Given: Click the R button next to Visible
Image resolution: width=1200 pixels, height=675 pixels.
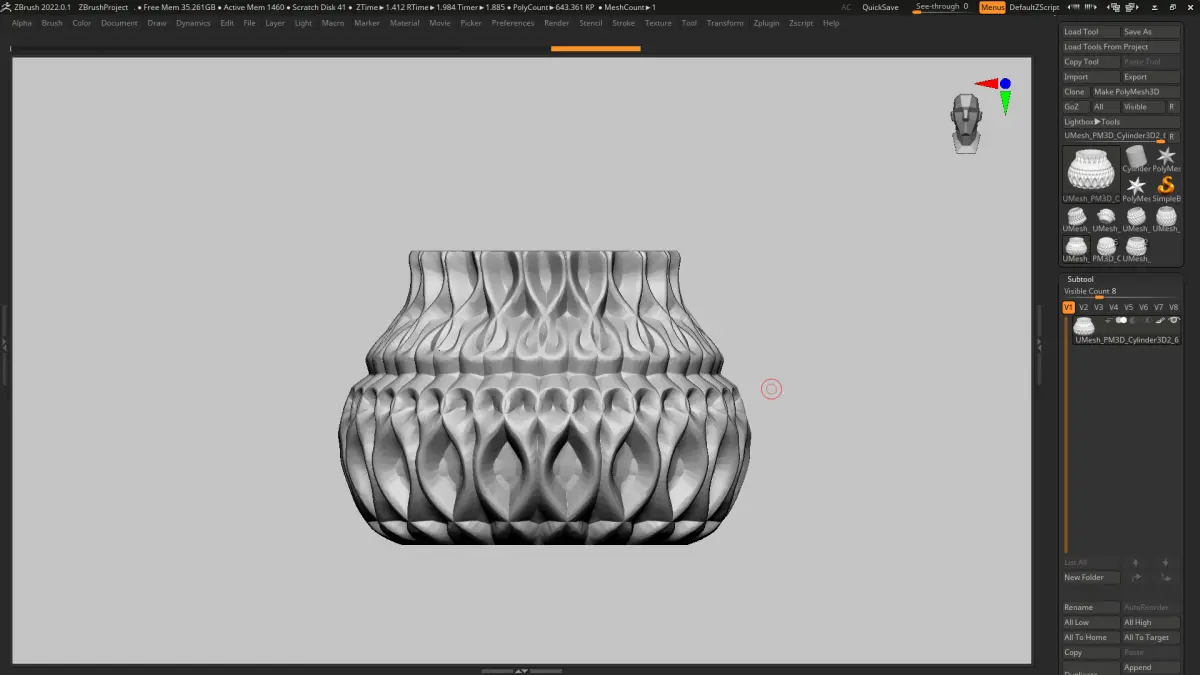Looking at the screenshot, I should (1172, 107).
